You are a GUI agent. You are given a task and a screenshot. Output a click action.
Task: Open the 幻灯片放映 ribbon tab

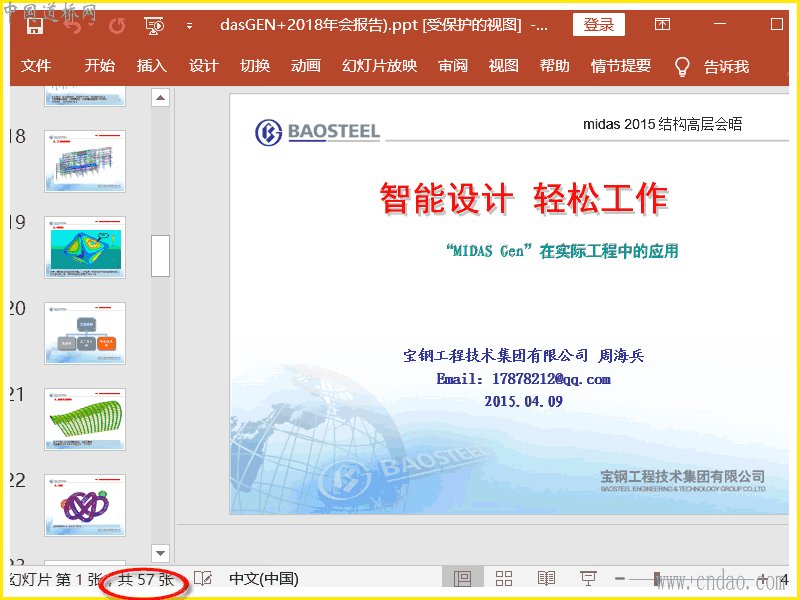tap(380, 66)
